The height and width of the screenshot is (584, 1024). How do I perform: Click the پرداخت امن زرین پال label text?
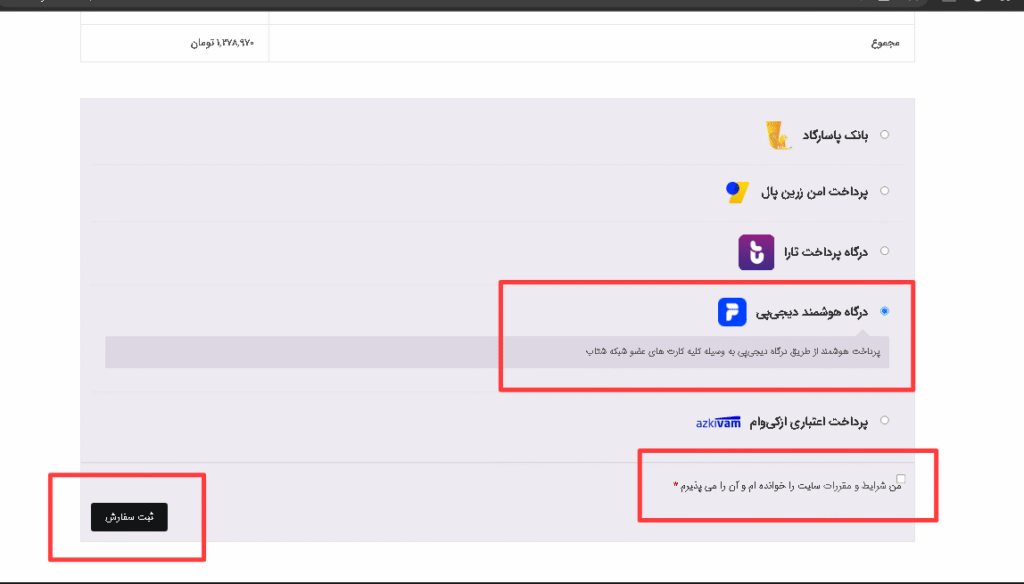[819, 192]
